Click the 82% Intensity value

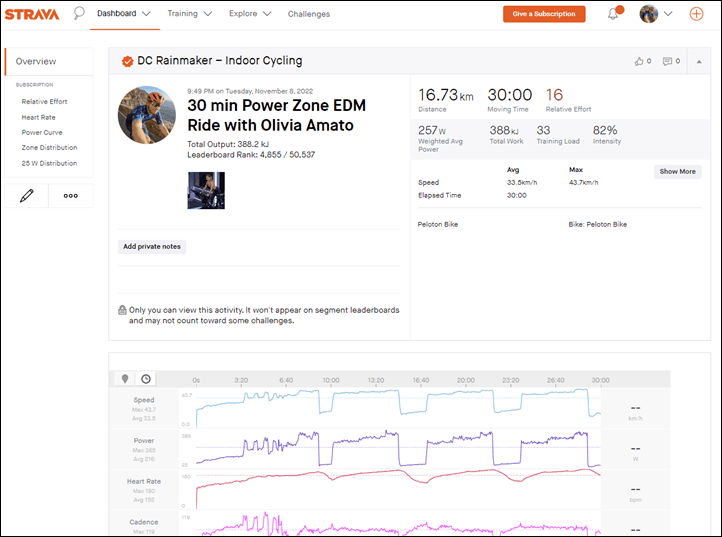click(x=605, y=130)
